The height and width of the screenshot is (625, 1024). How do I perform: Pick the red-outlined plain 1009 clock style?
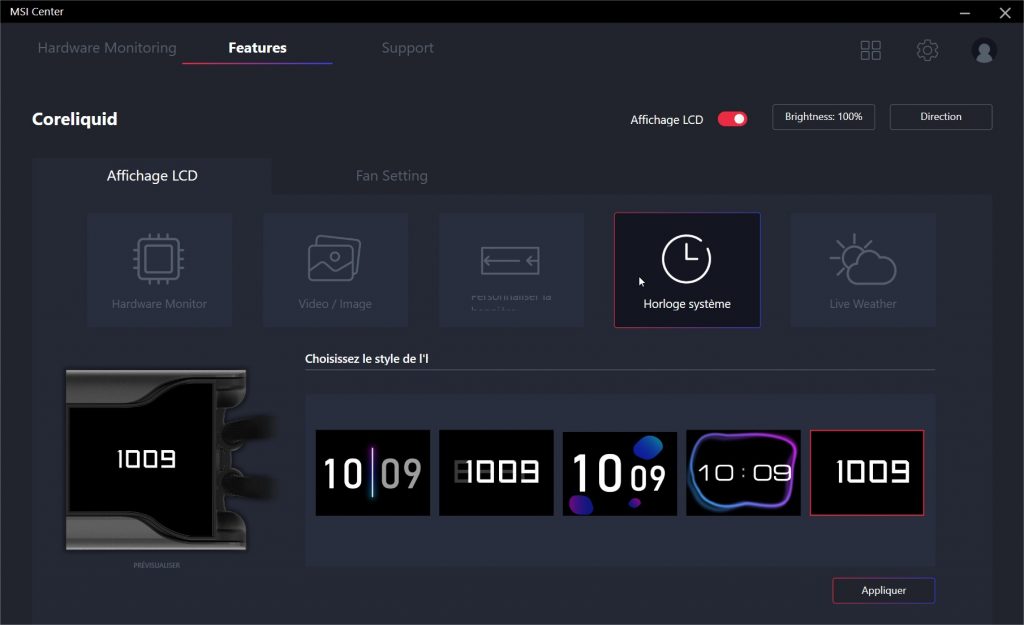pyautogui.click(x=867, y=473)
